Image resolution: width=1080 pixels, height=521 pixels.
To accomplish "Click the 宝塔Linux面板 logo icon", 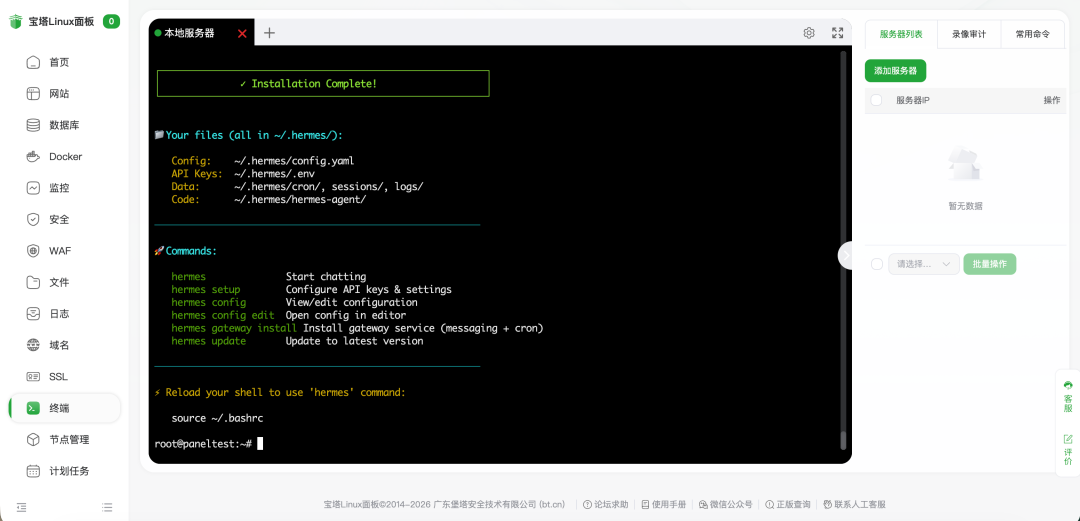I will [16, 21].
